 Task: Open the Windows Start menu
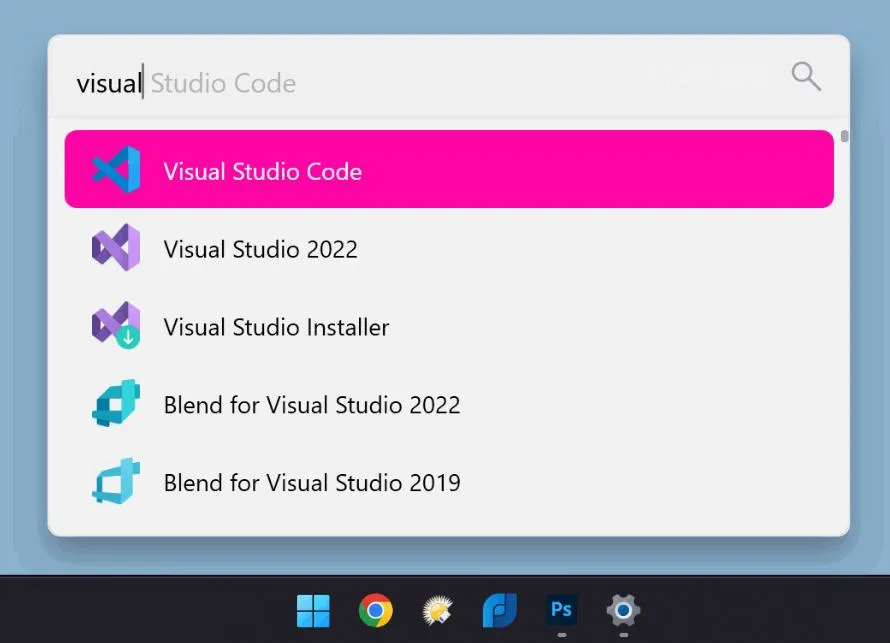[x=313, y=611]
